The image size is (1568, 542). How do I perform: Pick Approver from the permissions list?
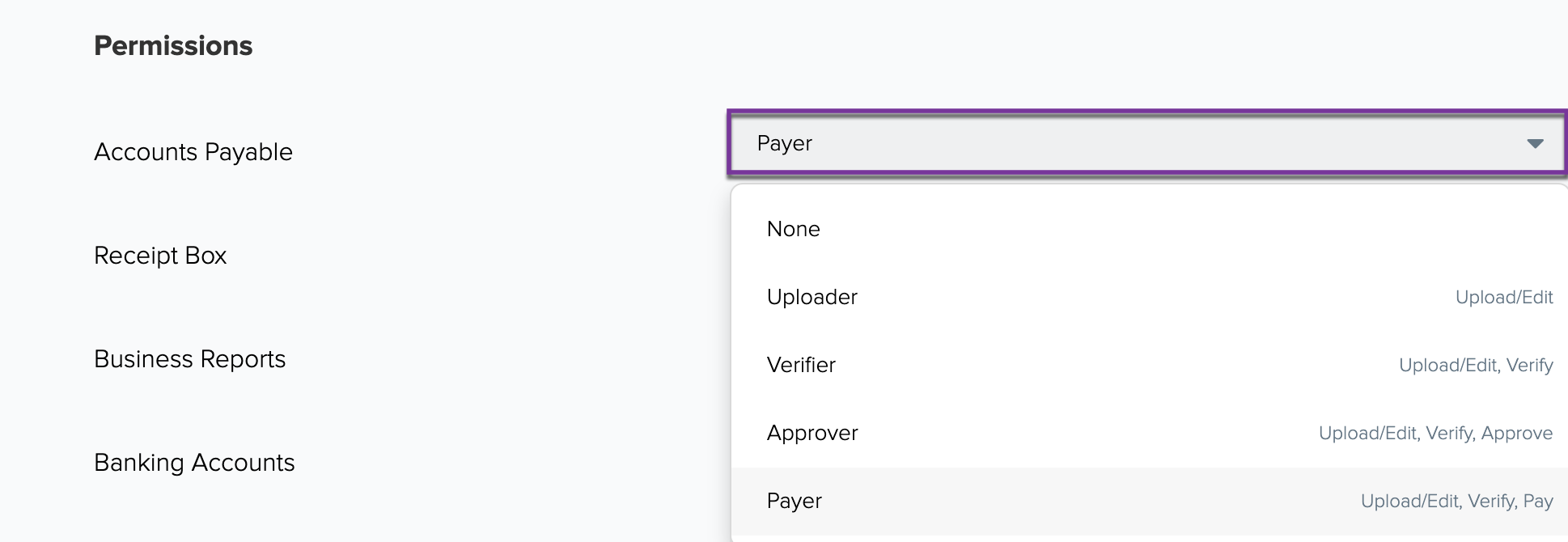click(812, 433)
